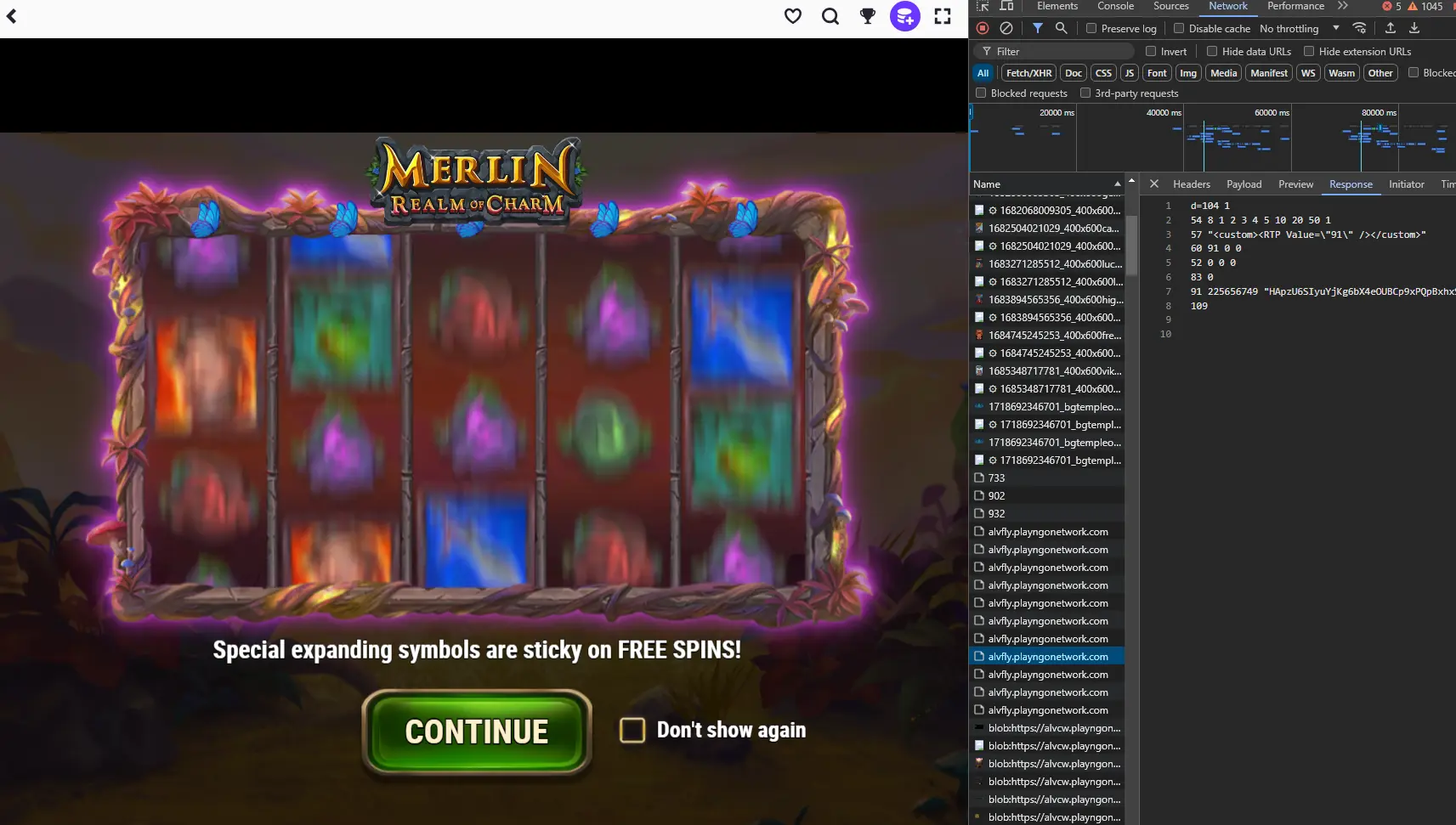Select request 1684745245253_400x600fre...
Screen dimensions: 1456x825
pyautogui.click(x=1047, y=335)
